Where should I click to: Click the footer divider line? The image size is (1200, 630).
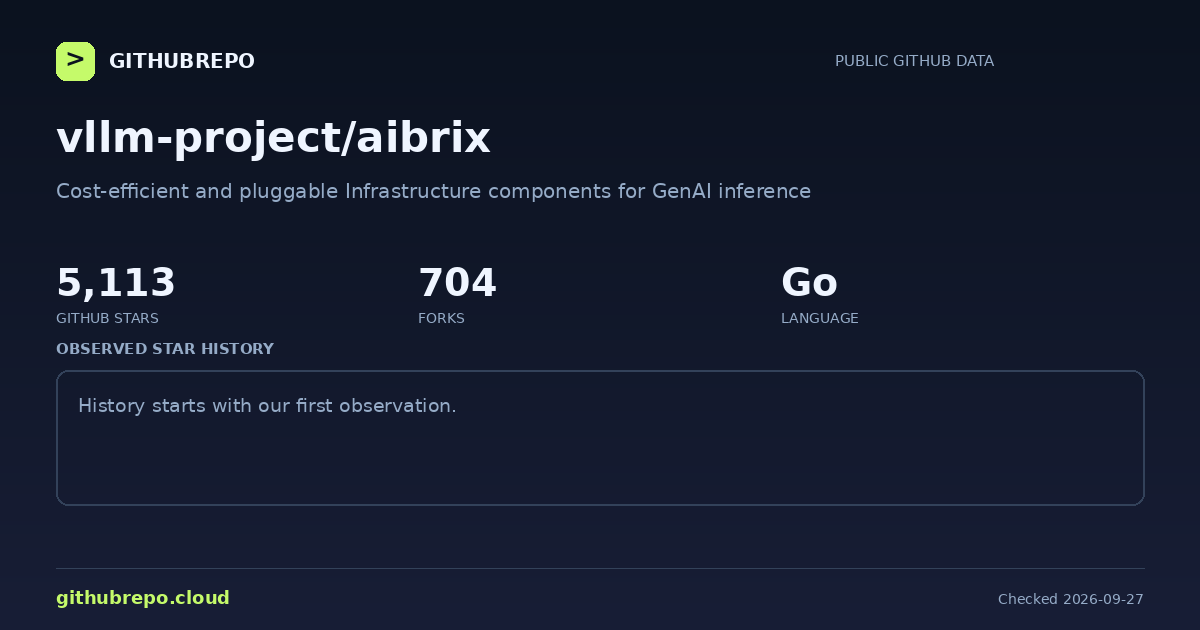tap(600, 568)
